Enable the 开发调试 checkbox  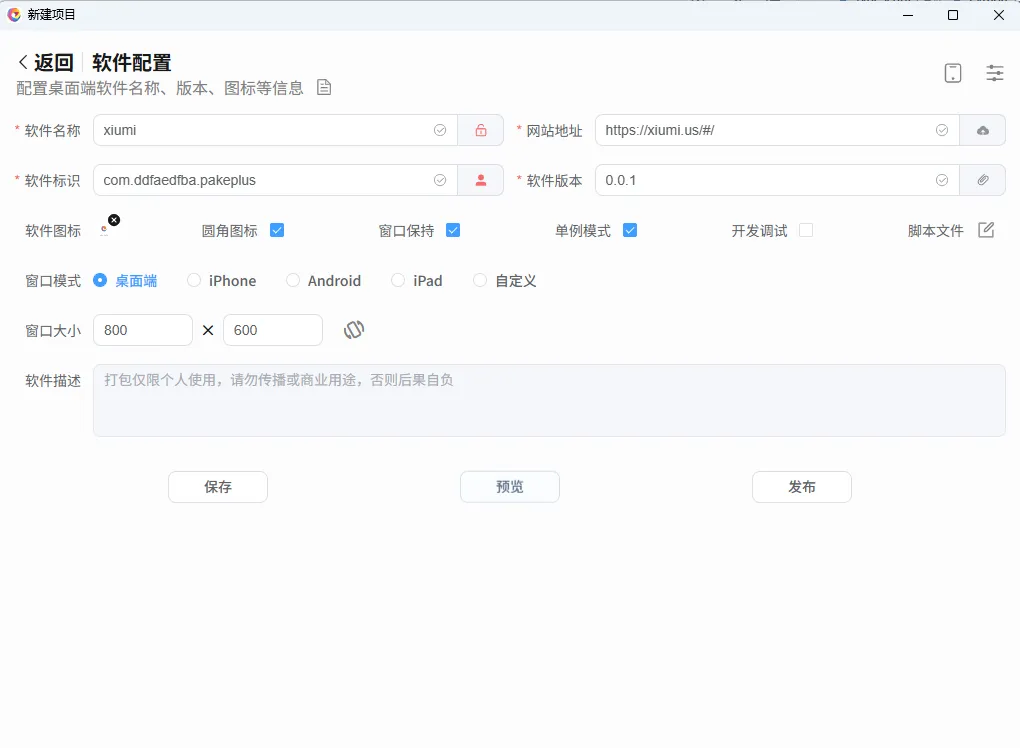(806, 230)
